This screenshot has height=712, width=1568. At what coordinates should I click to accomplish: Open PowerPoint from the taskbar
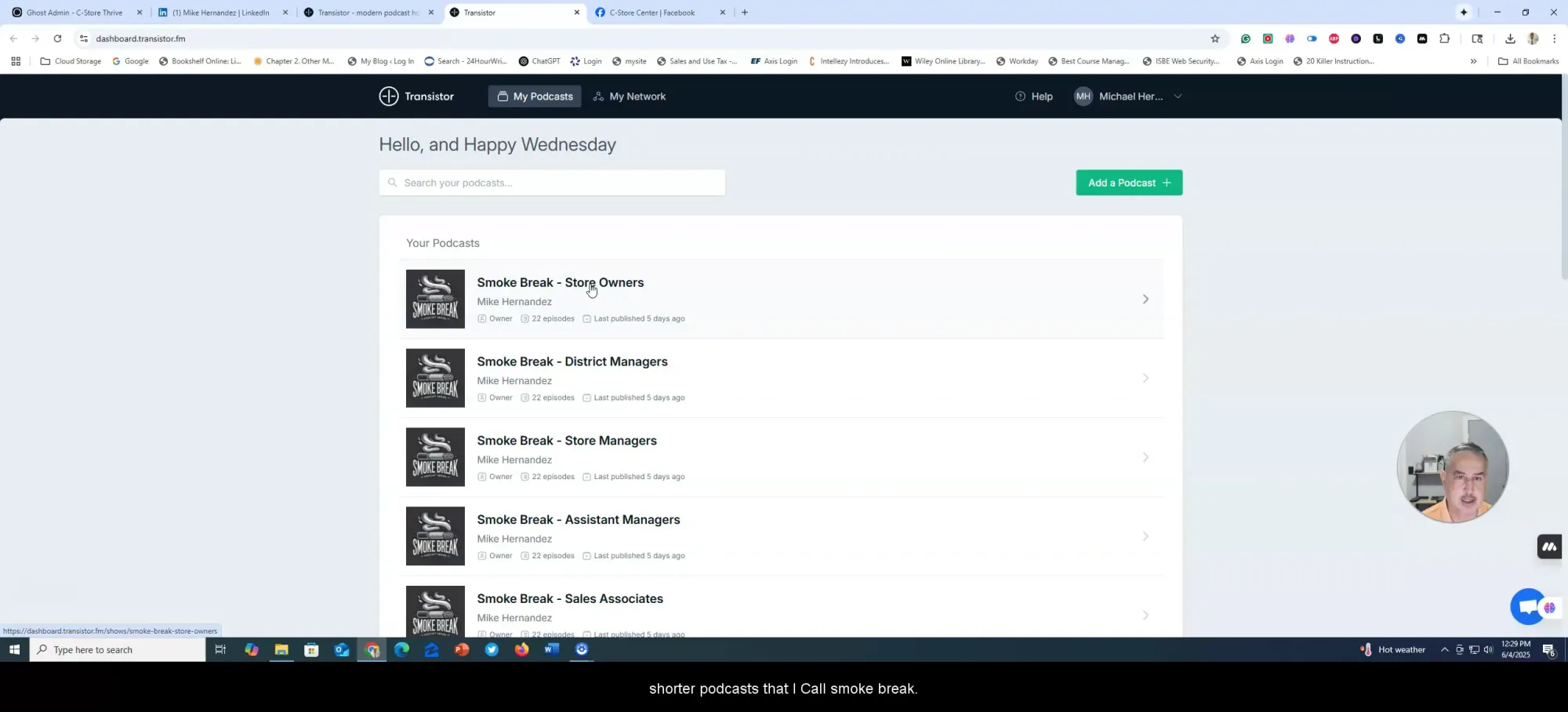[x=462, y=649]
